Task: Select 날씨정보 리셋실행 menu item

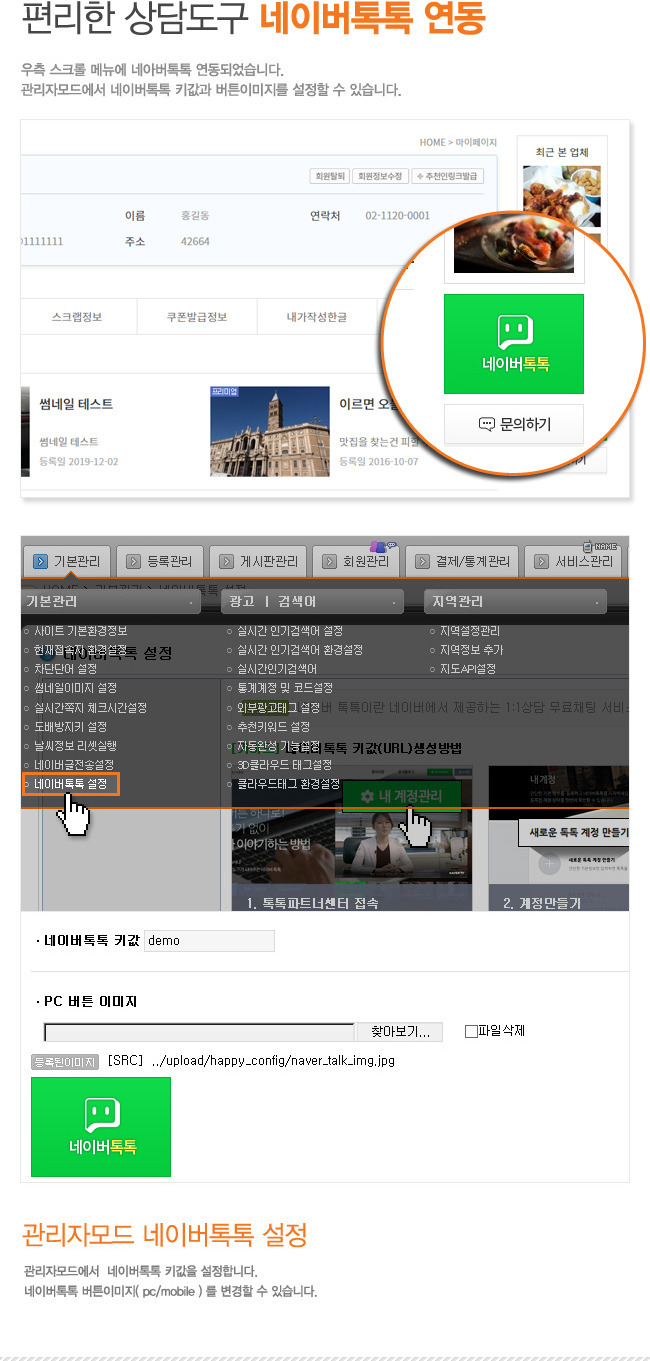Action: click(x=75, y=746)
